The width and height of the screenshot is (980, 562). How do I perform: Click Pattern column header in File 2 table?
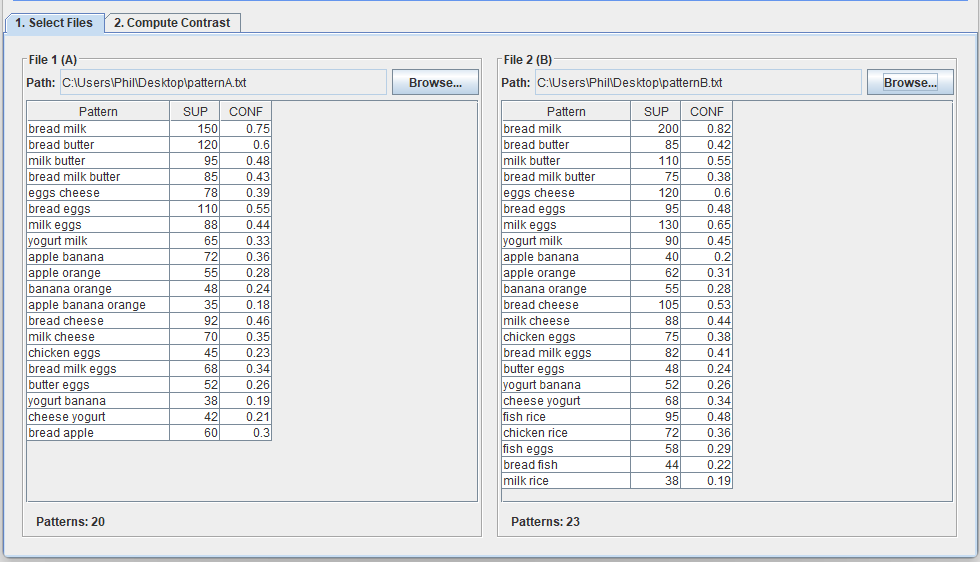click(x=566, y=112)
